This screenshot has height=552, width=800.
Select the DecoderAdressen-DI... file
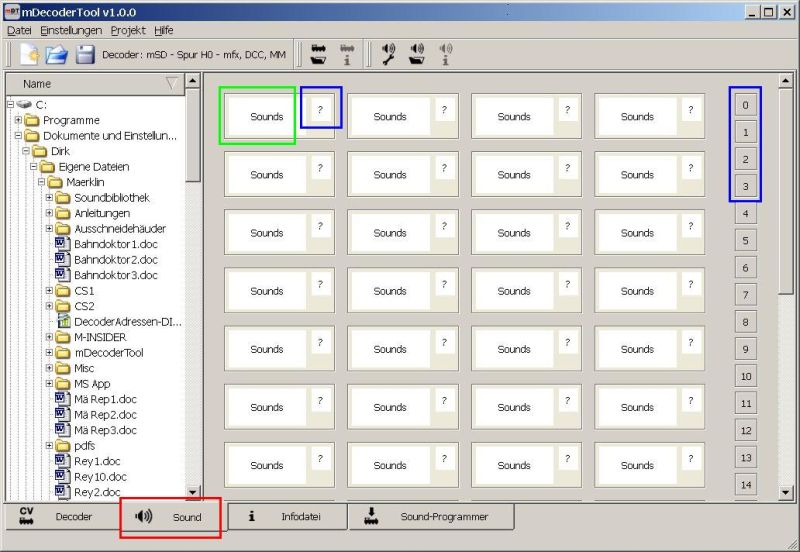(x=119, y=321)
